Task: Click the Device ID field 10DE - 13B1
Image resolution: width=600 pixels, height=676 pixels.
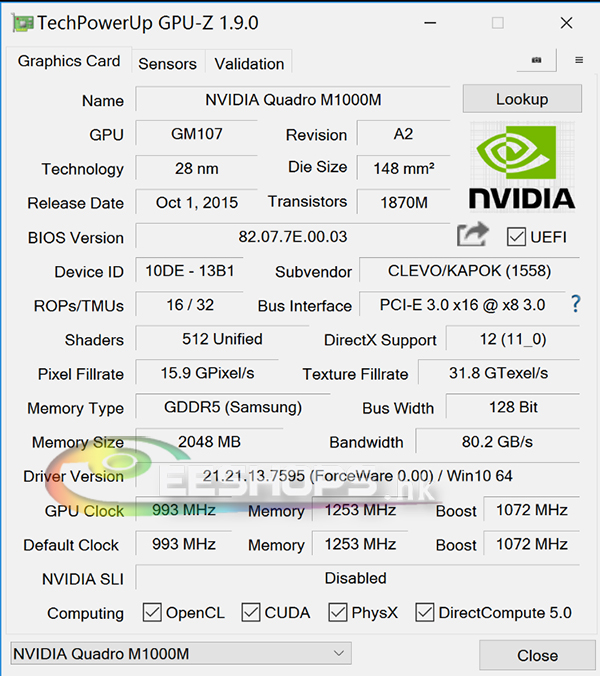Action: pyautogui.click(x=190, y=271)
